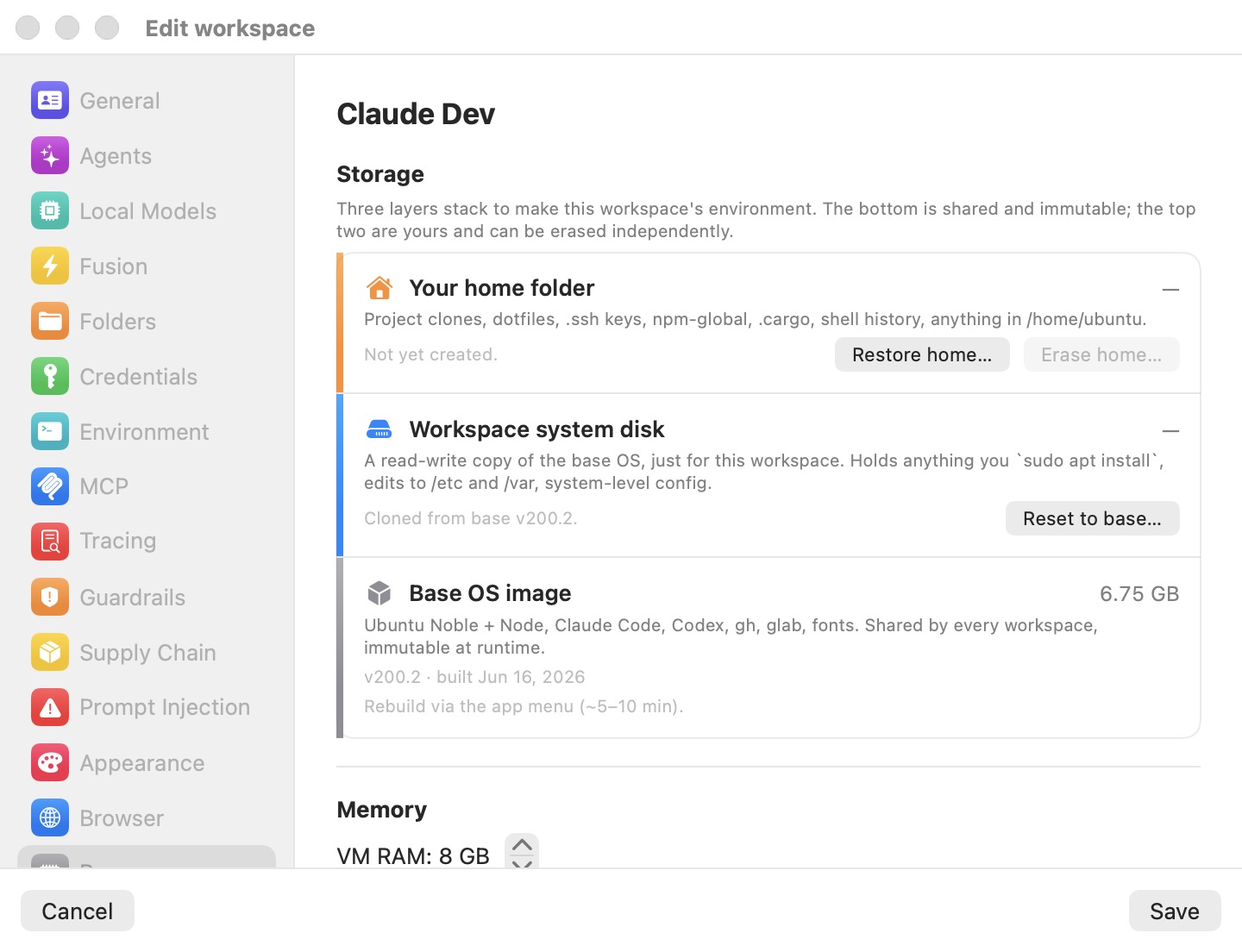The width and height of the screenshot is (1242, 952).
Task: Click the 'Rebuild via the app menu' note
Action: coord(524,706)
